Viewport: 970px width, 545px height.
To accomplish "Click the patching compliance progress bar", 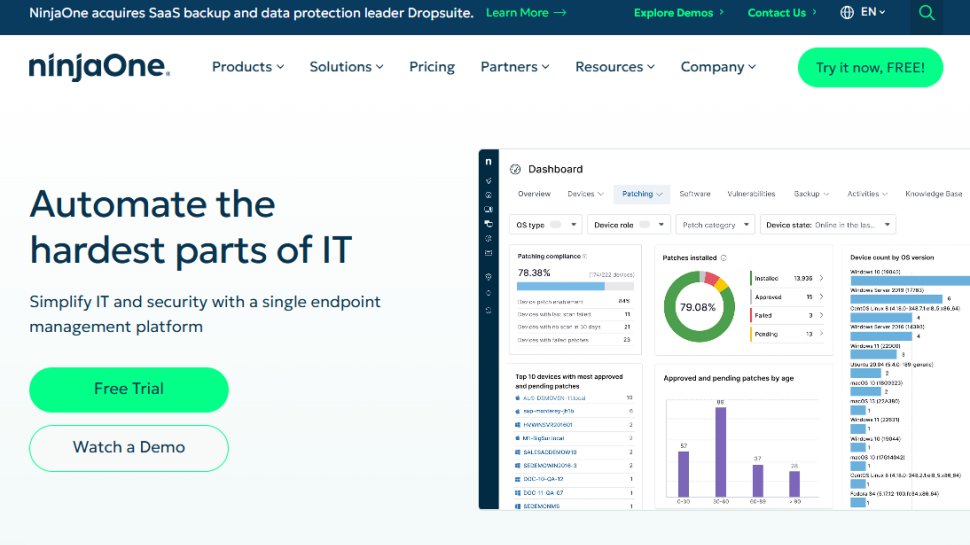I will (575, 286).
